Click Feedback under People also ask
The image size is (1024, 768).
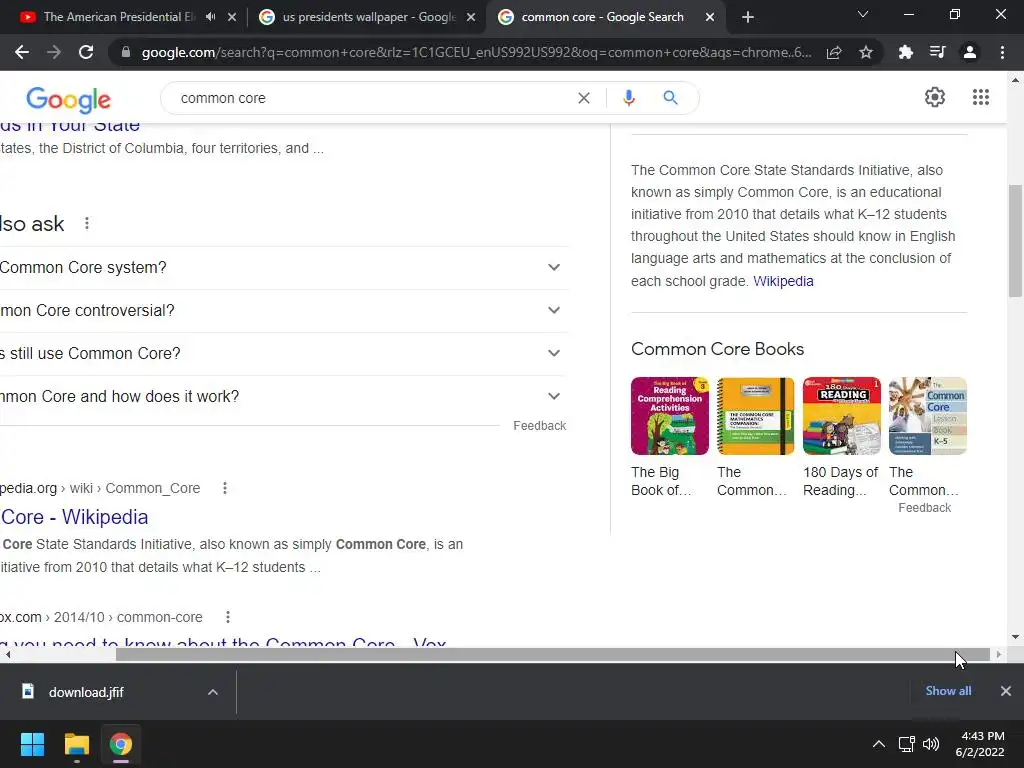(x=539, y=426)
